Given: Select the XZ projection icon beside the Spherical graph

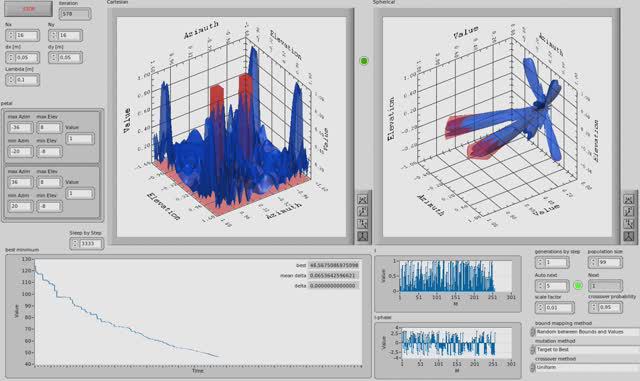Looking at the screenshot, I should [x=629, y=212].
